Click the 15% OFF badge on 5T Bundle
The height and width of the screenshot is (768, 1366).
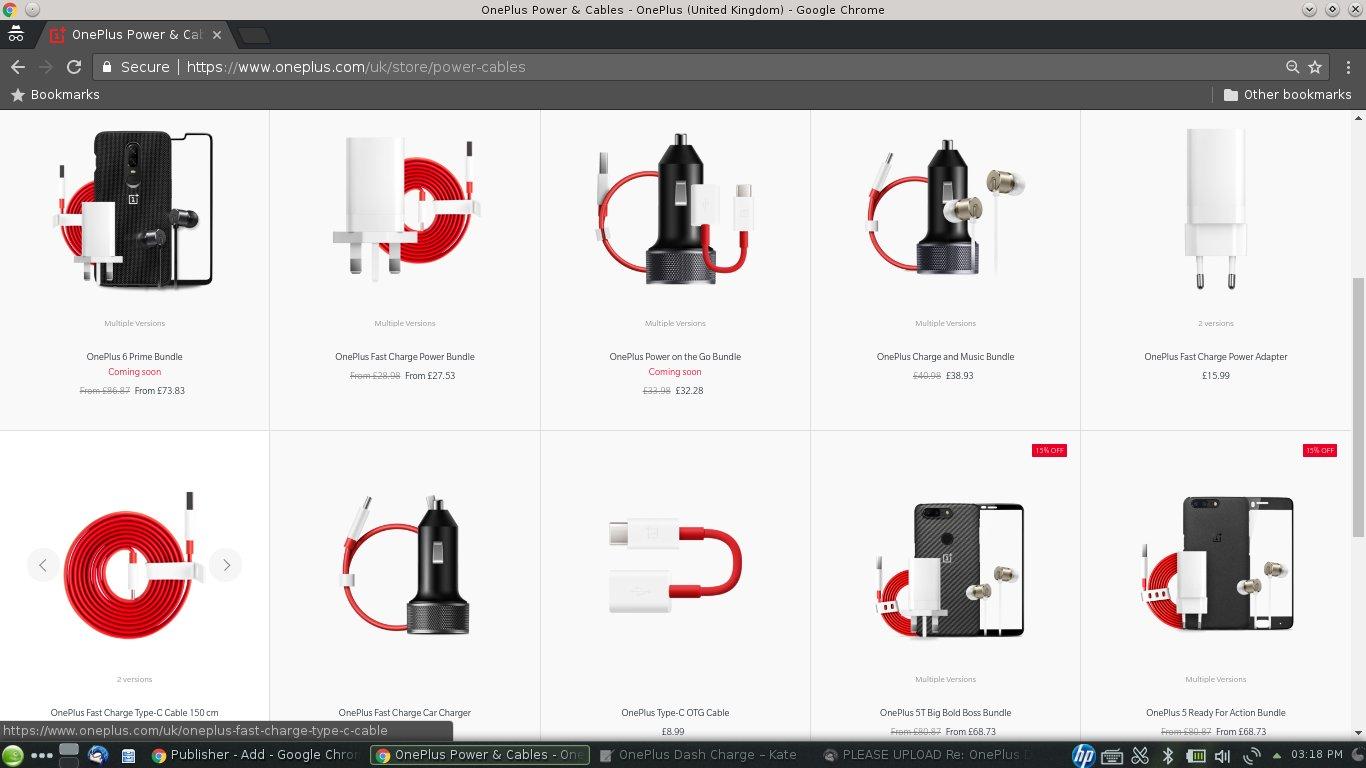coord(1049,451)
